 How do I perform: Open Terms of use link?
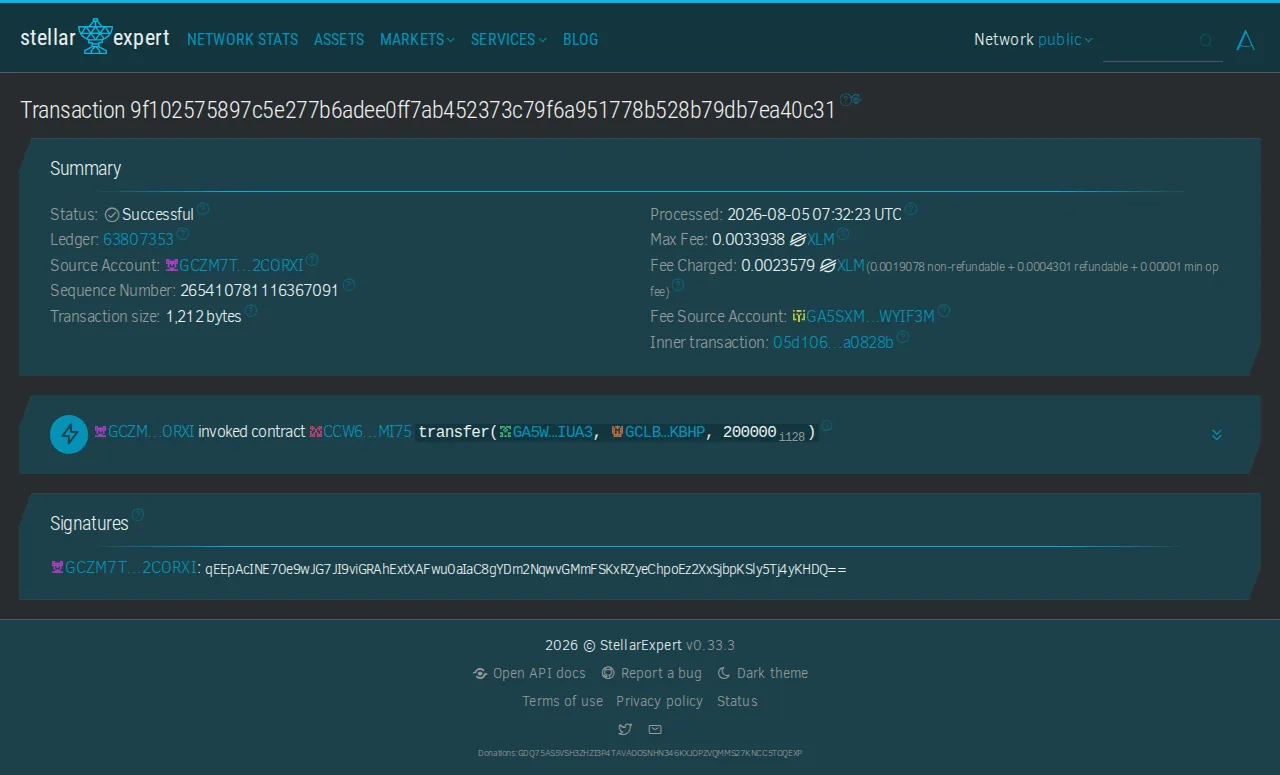pos(562,701)
